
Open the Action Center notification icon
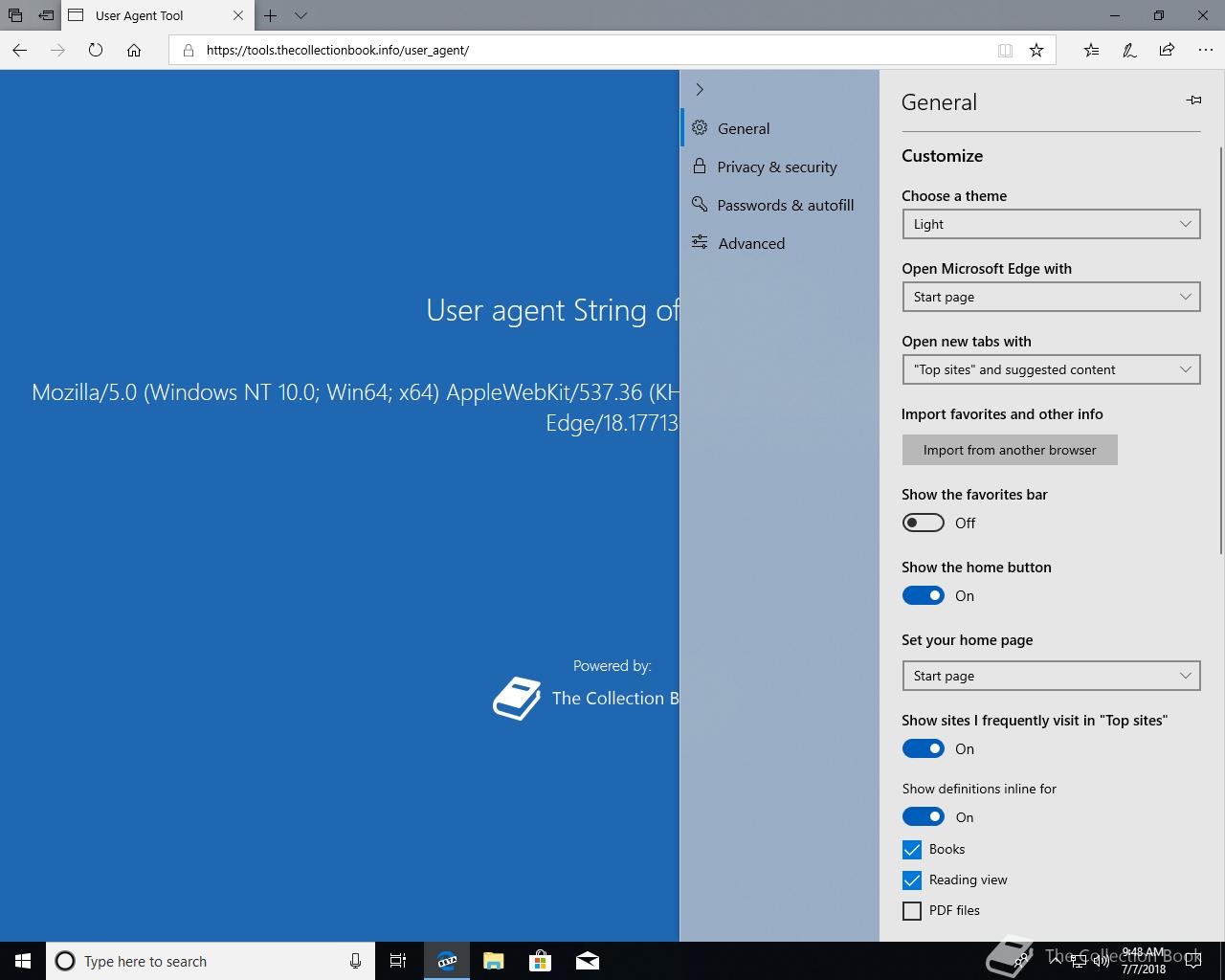coord(1193,961)
